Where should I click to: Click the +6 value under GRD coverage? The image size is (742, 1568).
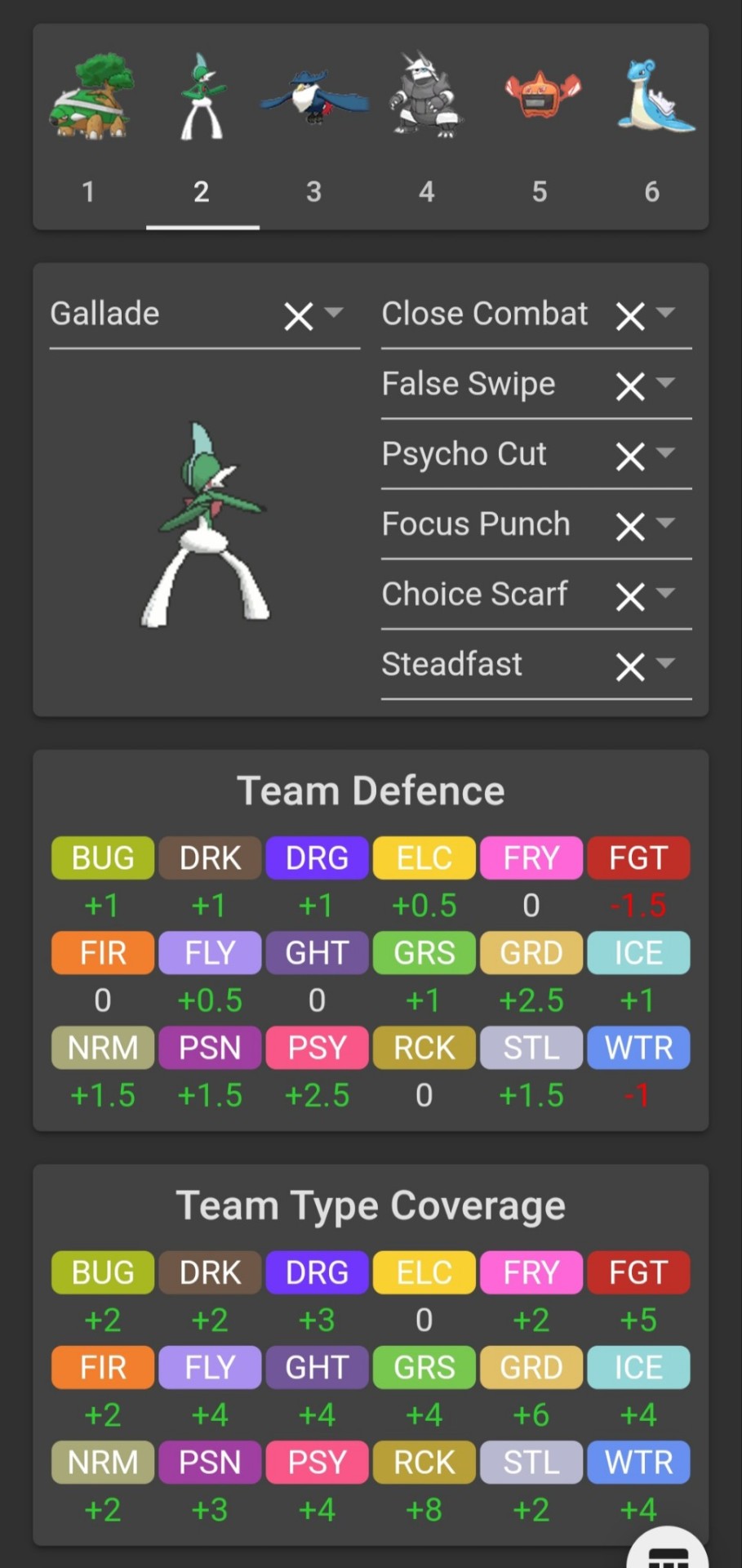(x=531, y=1414)
